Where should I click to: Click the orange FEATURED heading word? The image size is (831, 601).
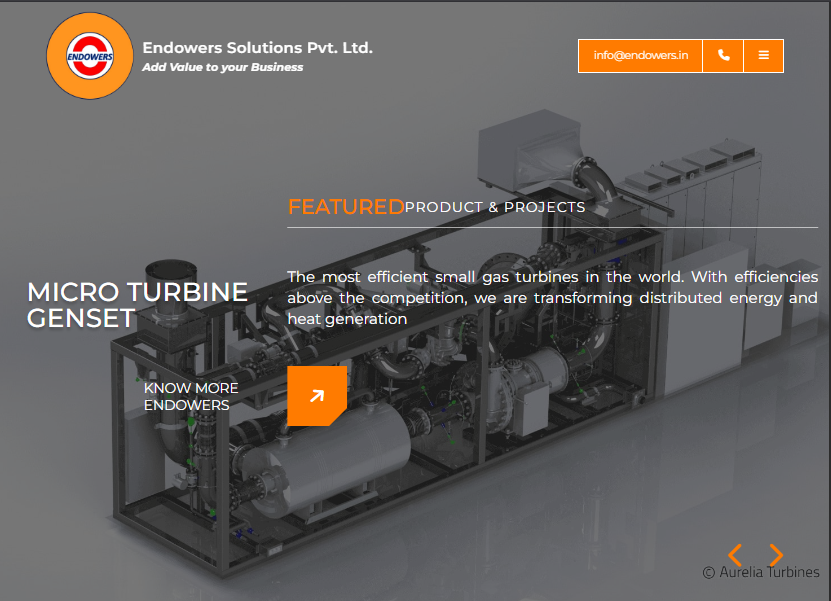pyautogui.click(x=345, y=207)
